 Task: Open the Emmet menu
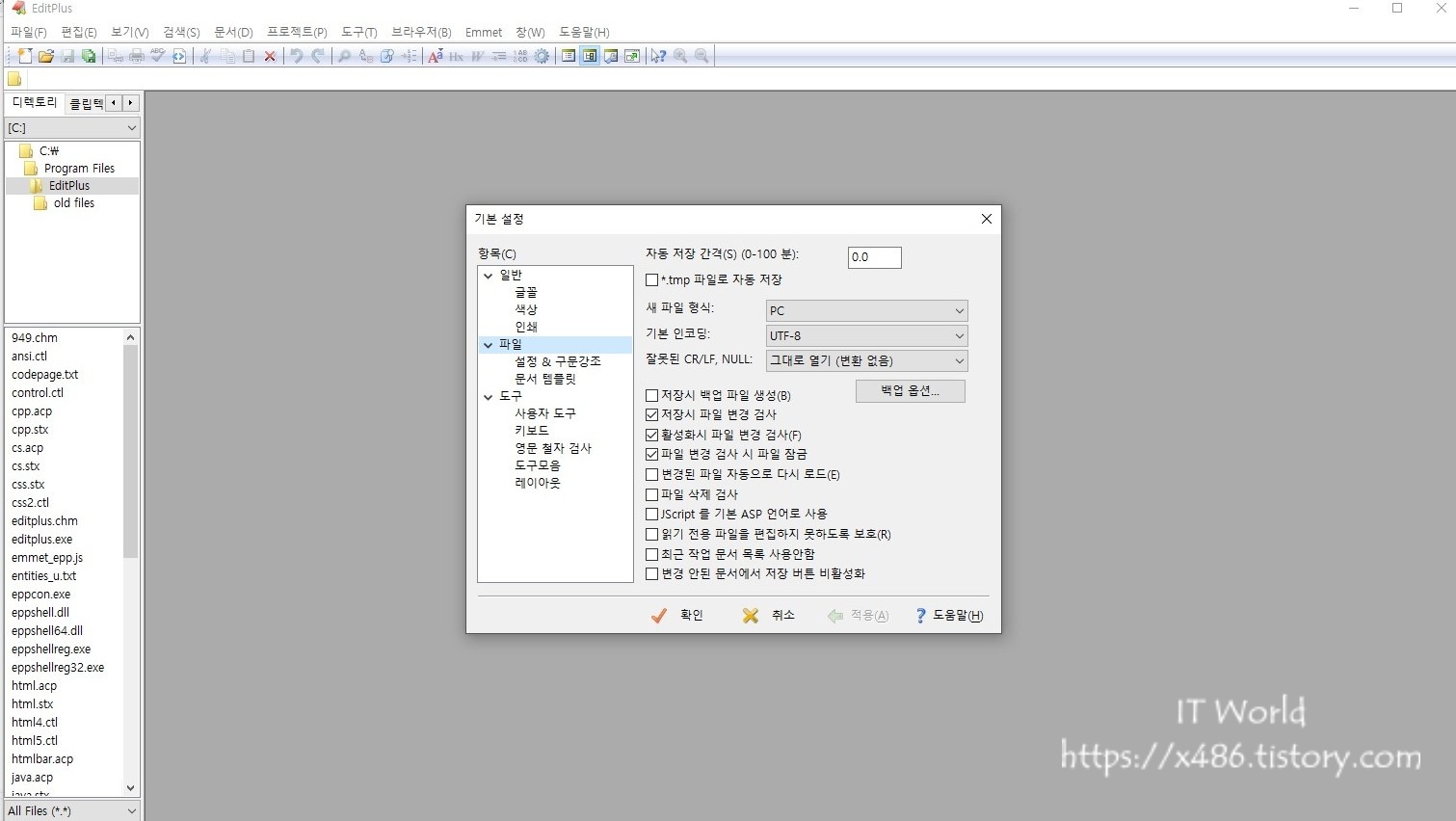point(484,32)
